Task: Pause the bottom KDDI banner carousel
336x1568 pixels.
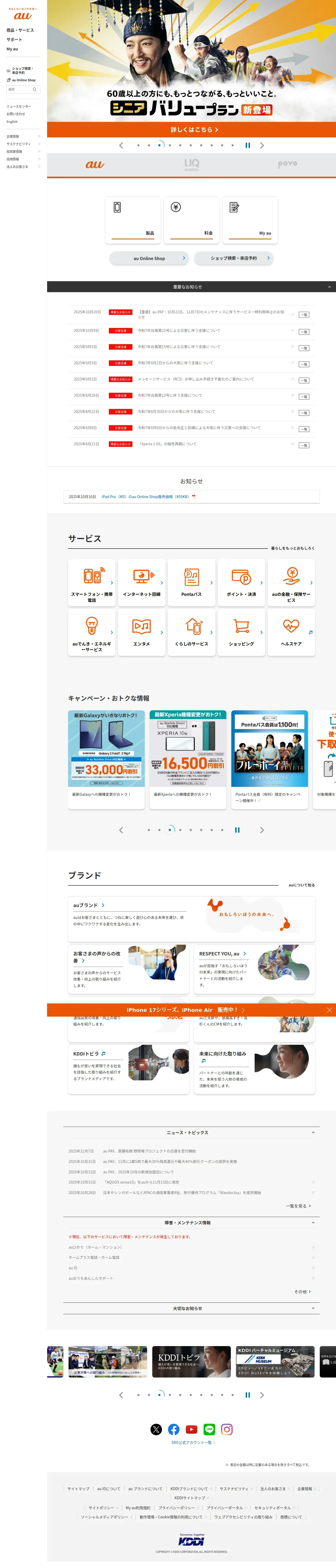Action: coord(248,1394)
